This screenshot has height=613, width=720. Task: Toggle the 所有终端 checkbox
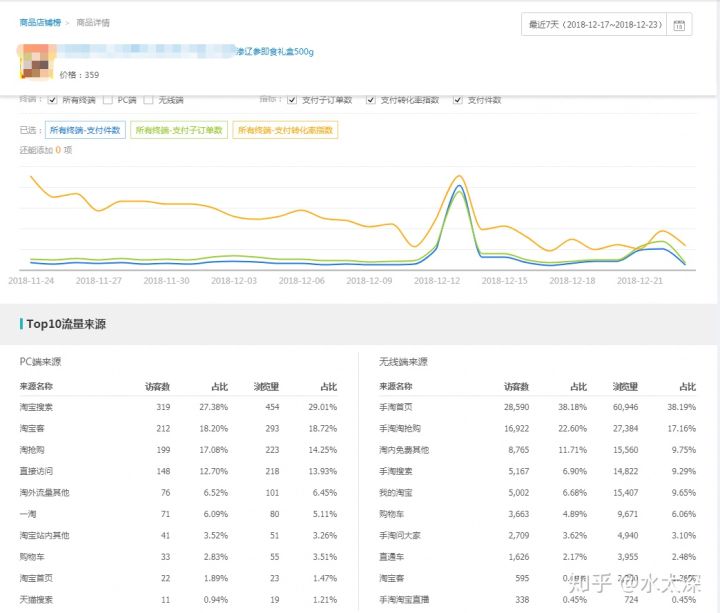point(52,100)
